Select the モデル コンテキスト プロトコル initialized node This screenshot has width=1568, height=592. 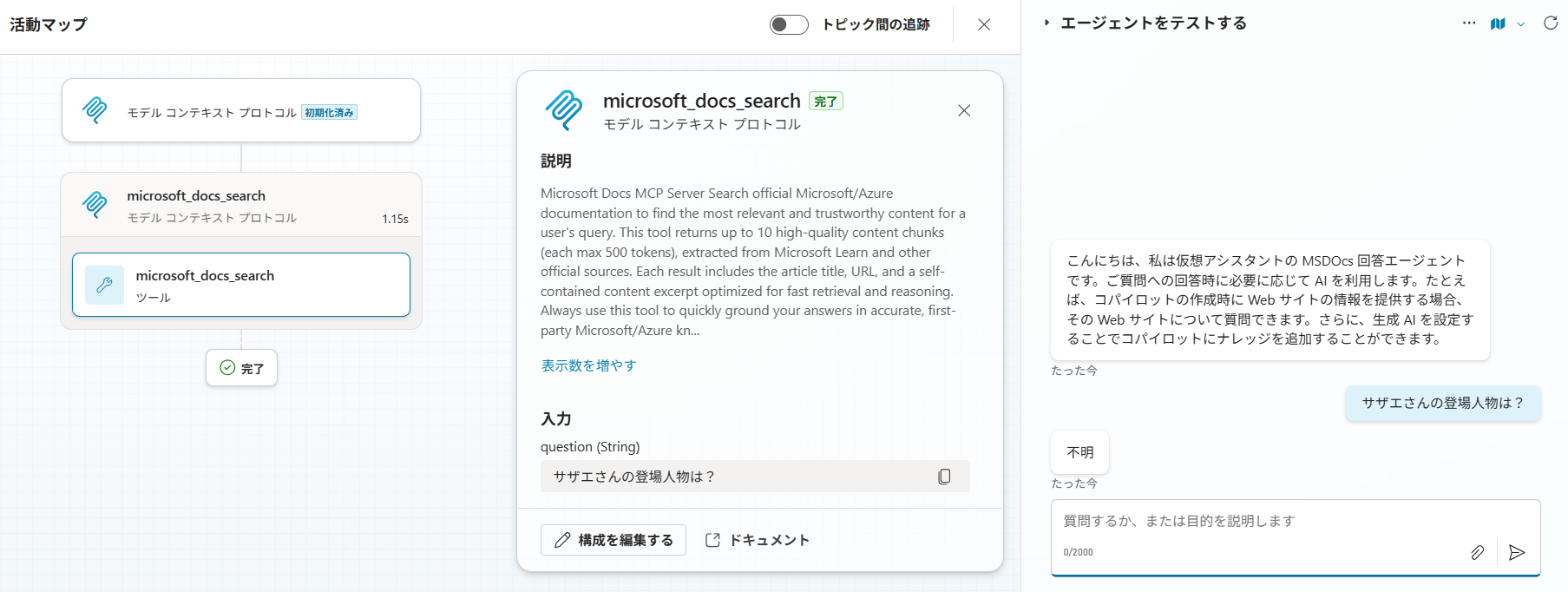point(241,111)
